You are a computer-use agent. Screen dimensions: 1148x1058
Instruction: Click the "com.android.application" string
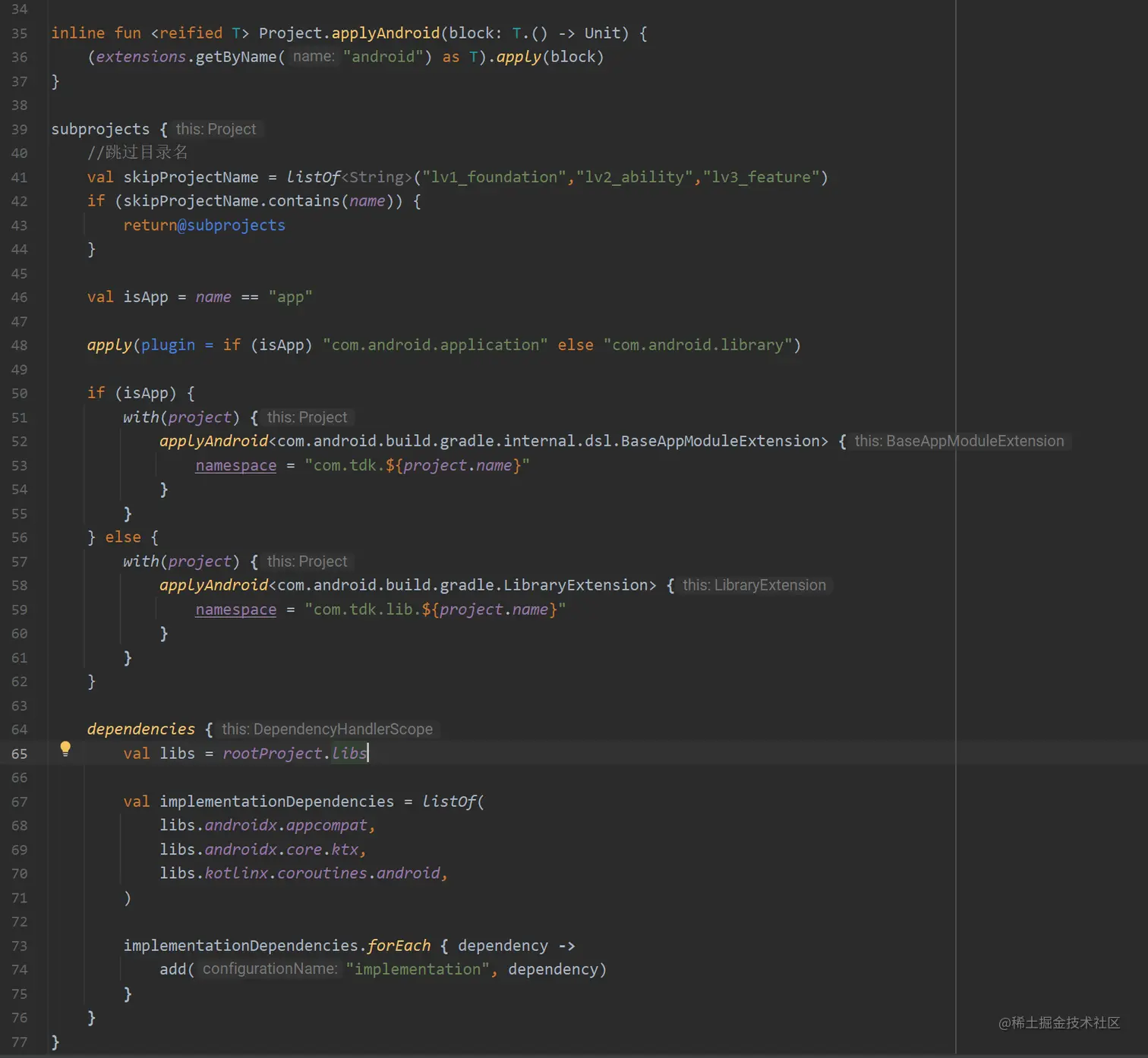pyautogui.click(x=435, y=345)
